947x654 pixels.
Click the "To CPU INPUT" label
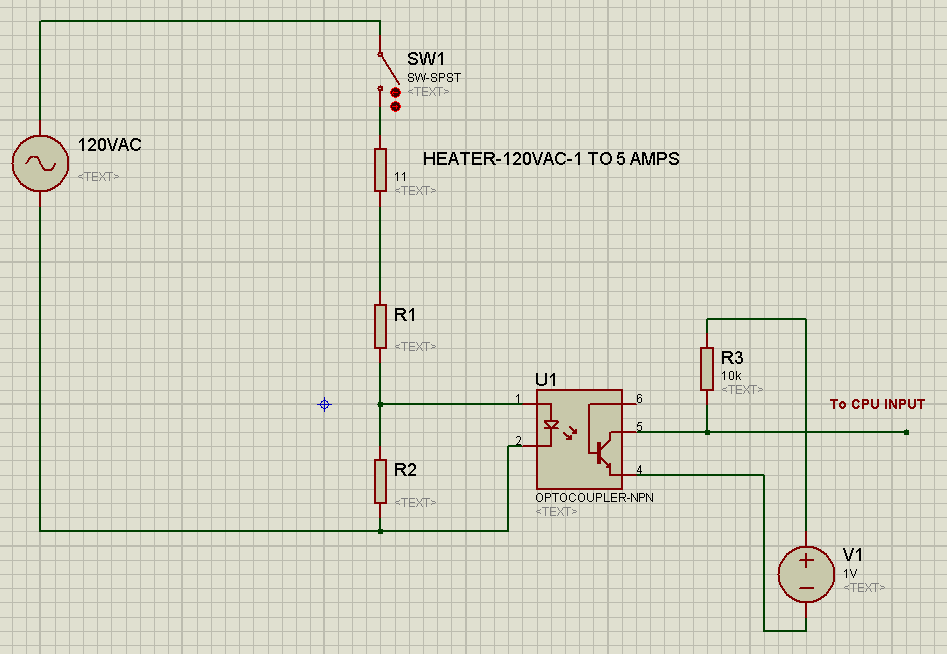[877, 405]
